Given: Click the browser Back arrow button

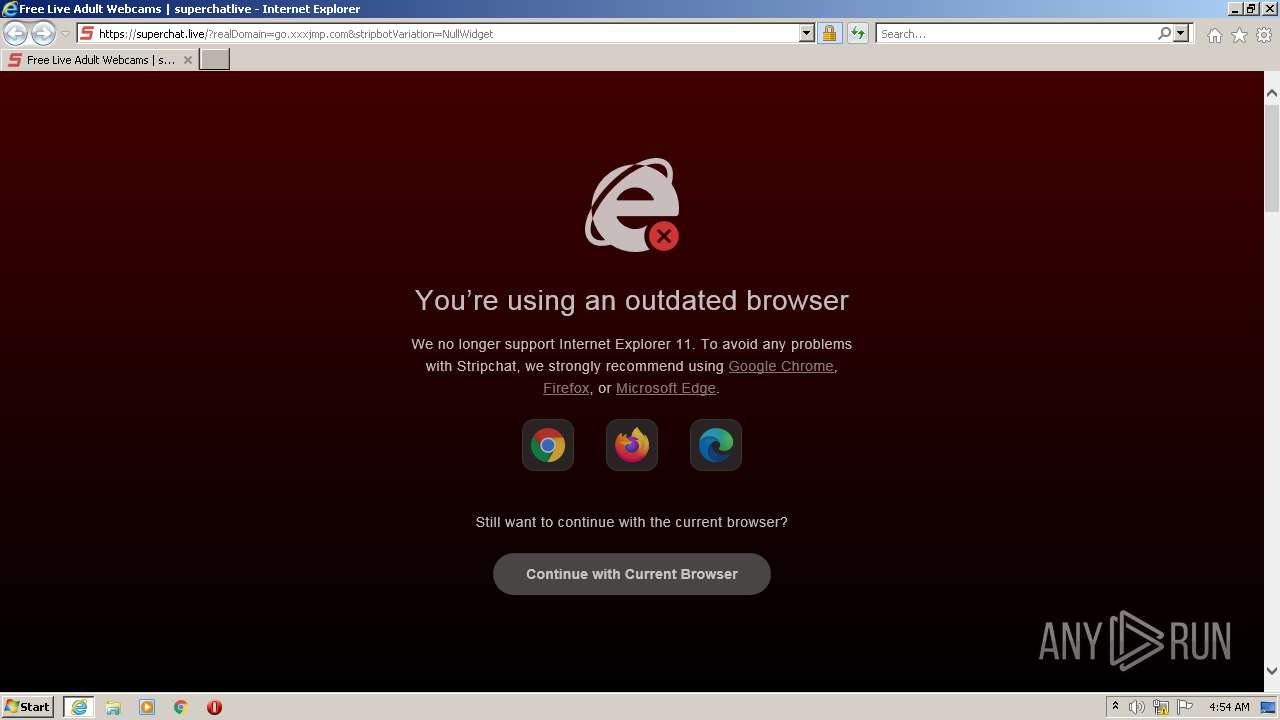Looking at the screenshot, I should click(16, 34).
